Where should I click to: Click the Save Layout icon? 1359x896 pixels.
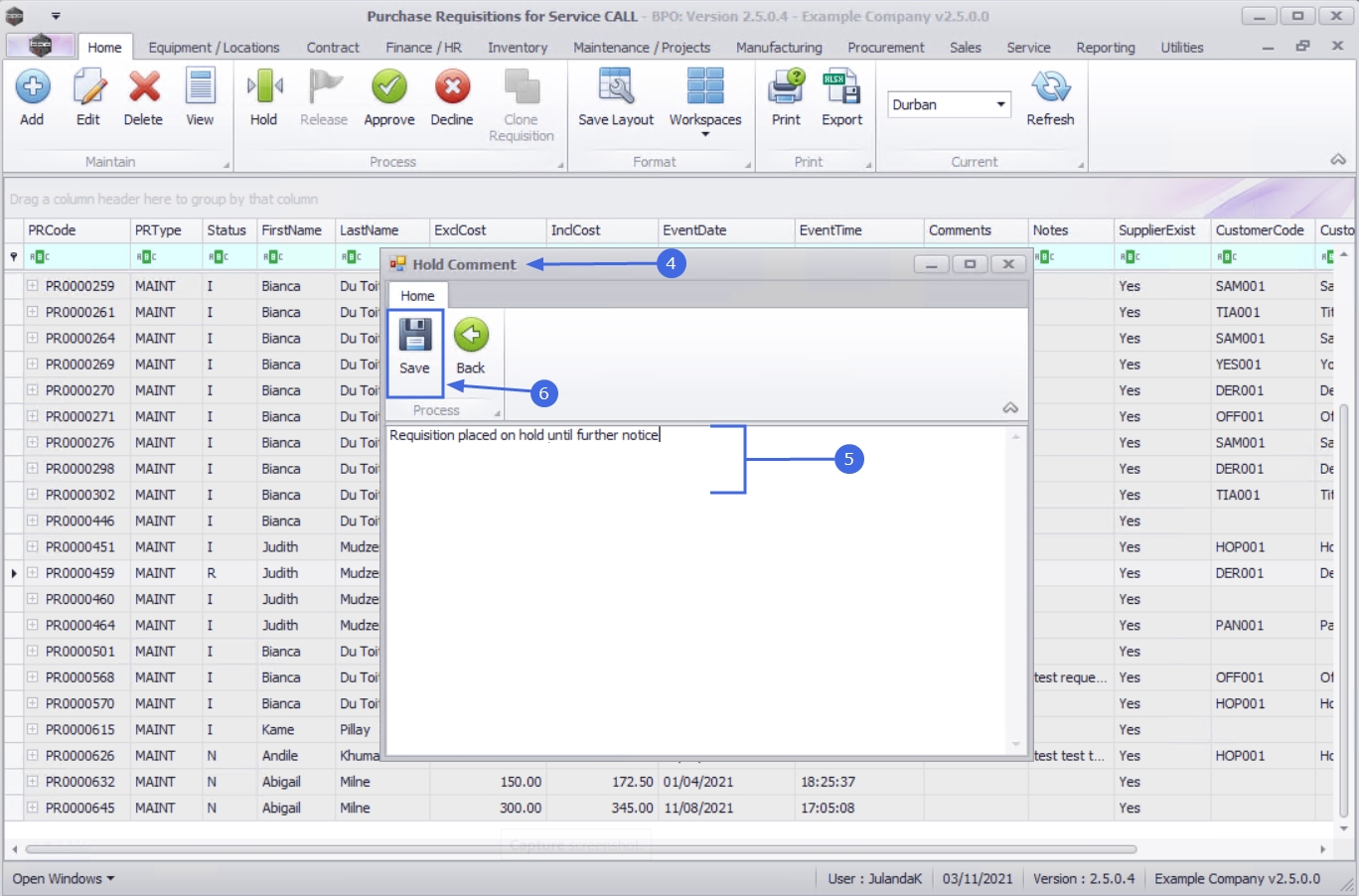coord(616,87)
